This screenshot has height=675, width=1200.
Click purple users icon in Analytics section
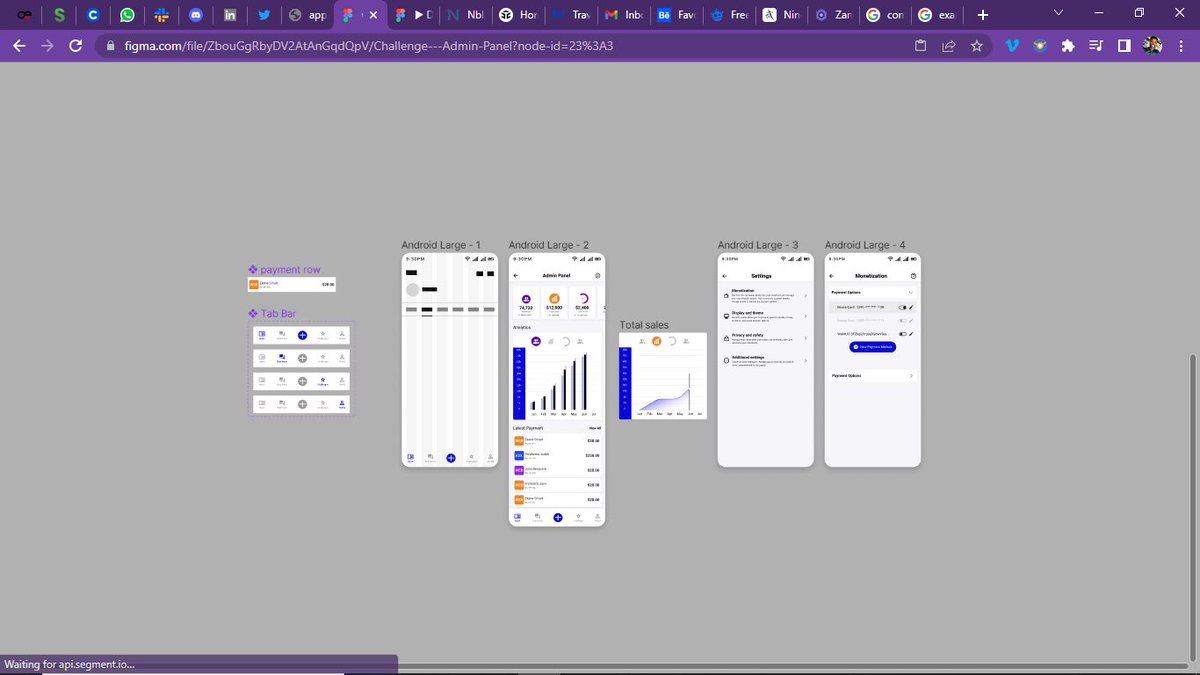(x=536, y=341)
